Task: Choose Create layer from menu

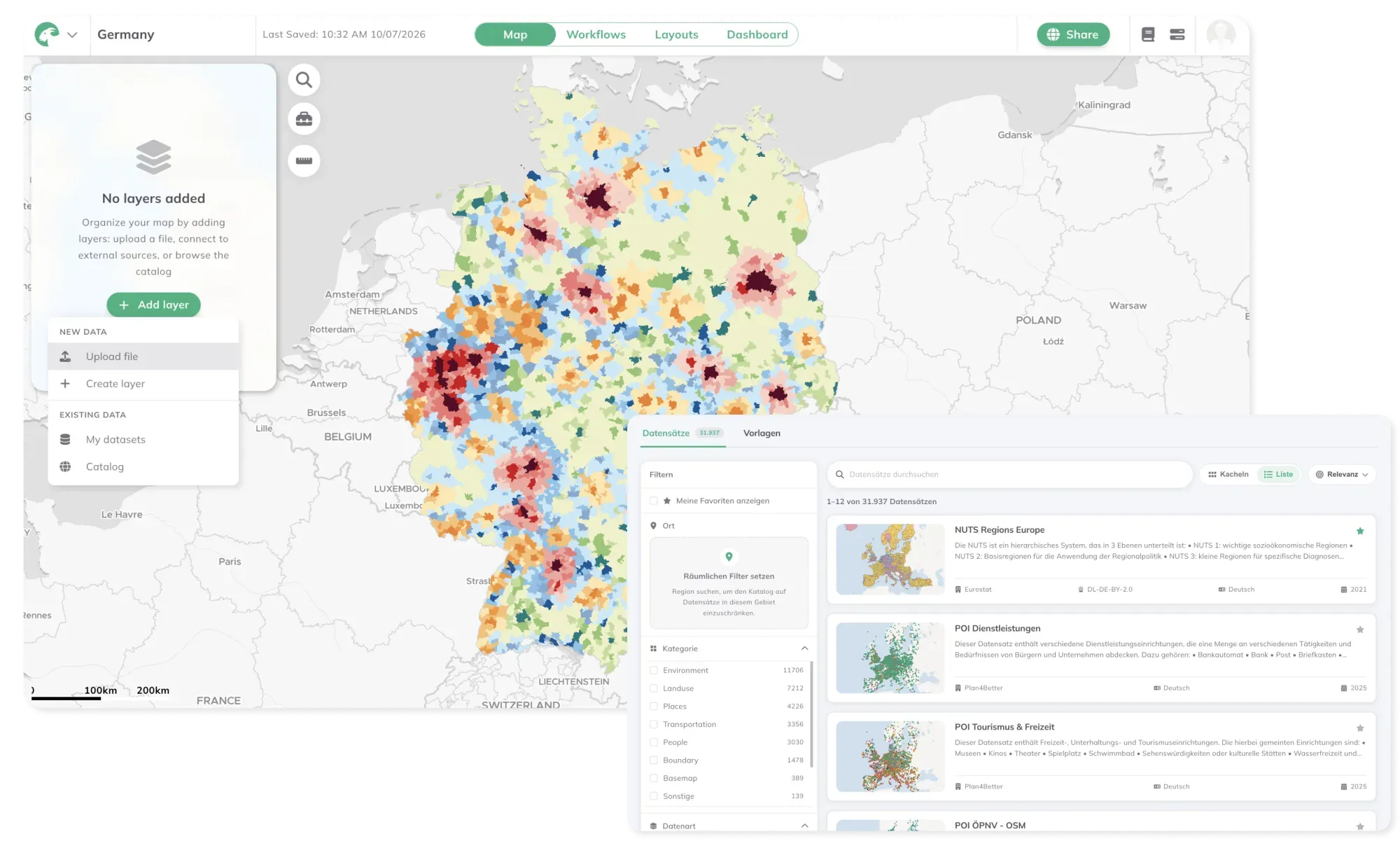Action: (x=143, y=384)
